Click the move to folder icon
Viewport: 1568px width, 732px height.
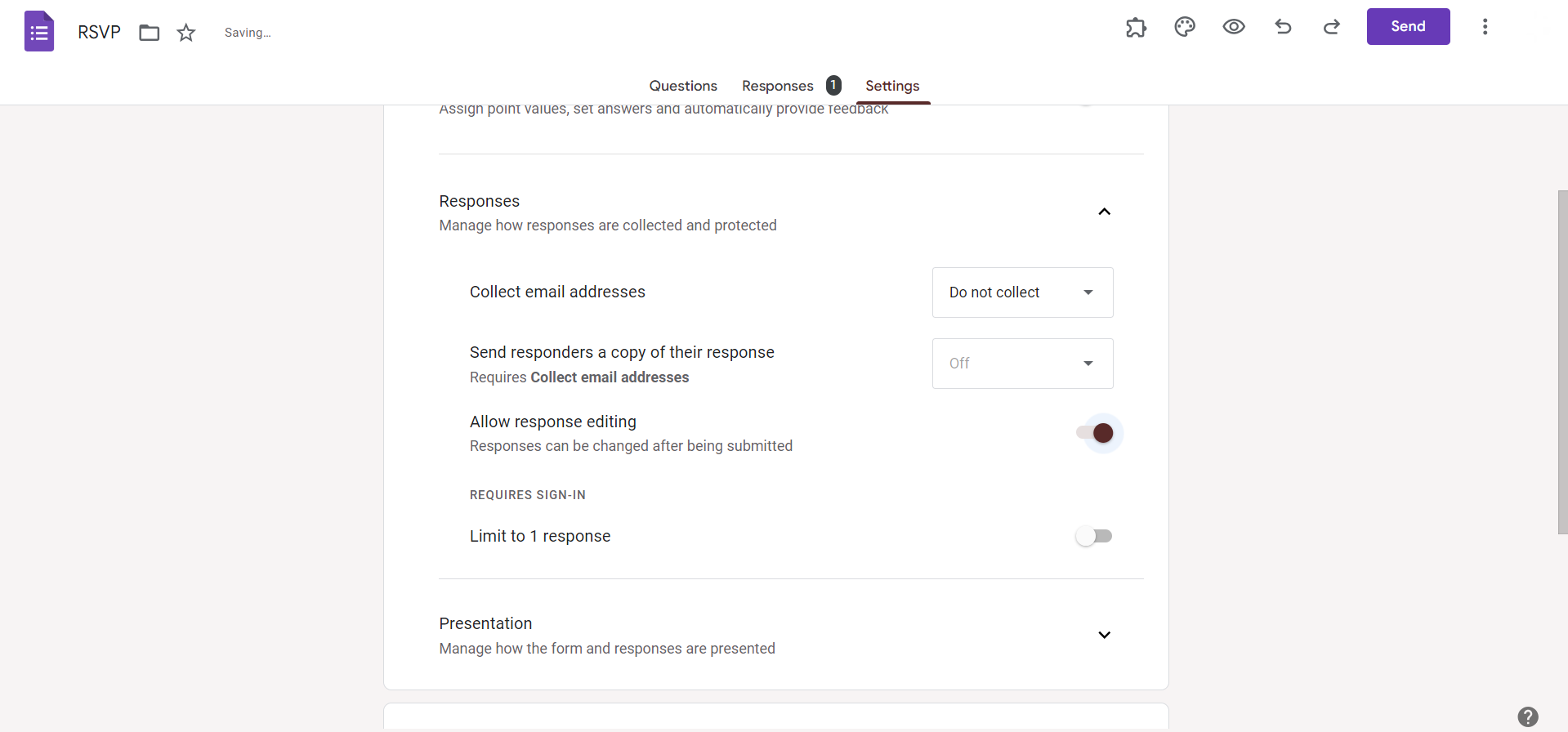[149, 33]
